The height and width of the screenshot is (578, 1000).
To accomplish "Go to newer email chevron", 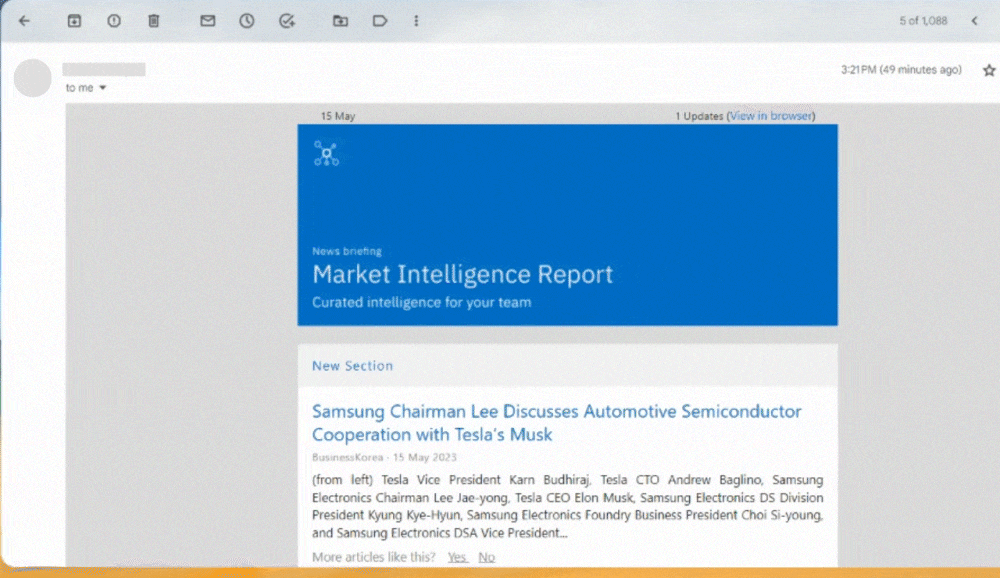I will (974, 21).
